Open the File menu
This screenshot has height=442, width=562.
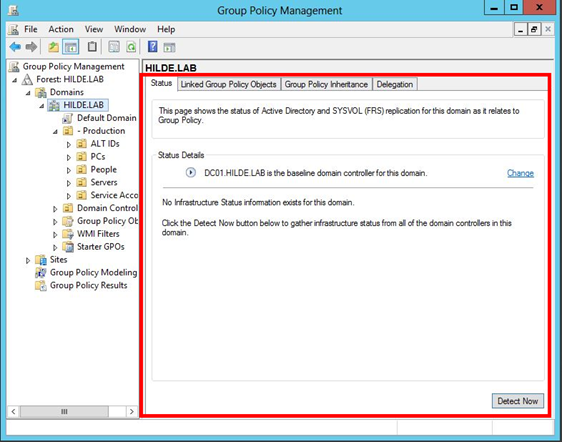point(30,29)
